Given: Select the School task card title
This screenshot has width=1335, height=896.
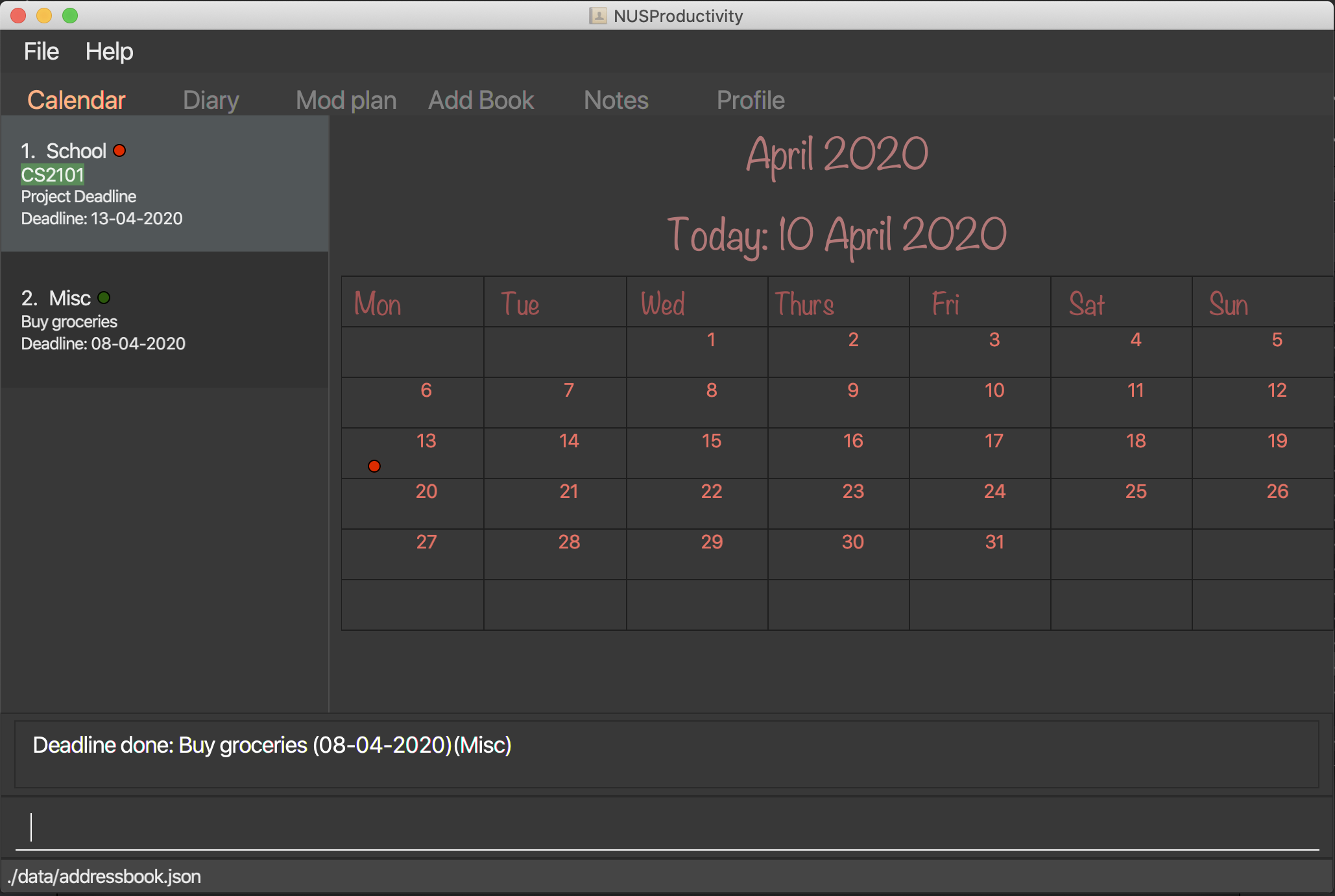Looking at the screenshot, I should [76, 150].
